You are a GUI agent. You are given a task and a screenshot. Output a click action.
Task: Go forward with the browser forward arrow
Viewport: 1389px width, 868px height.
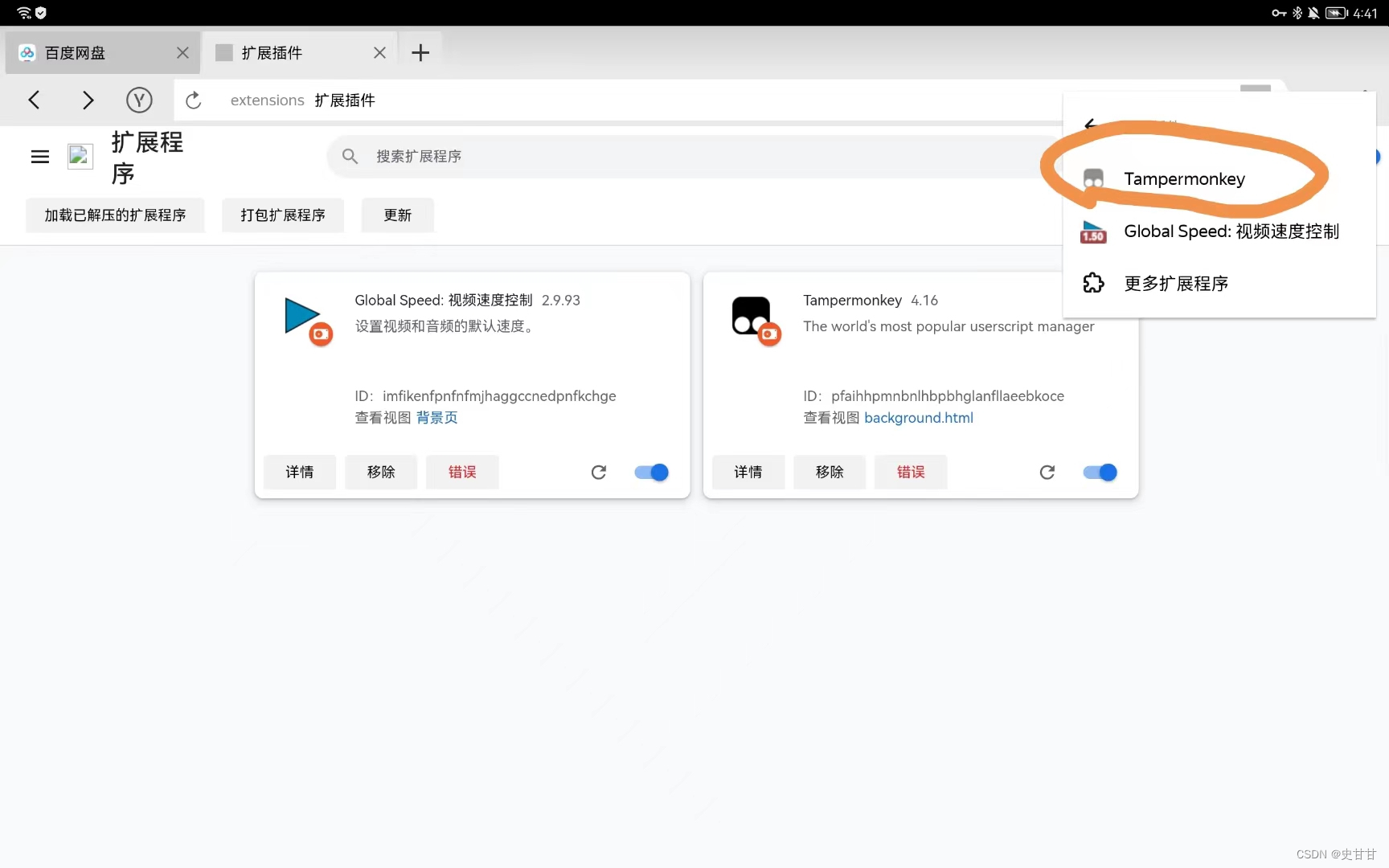click(x=88, y=100)
